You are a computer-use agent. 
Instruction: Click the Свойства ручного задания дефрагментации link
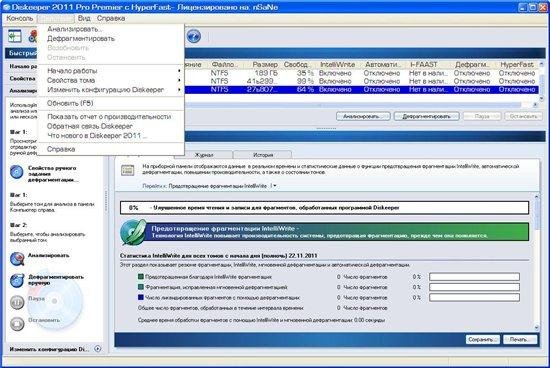click(x=53, y=174)
